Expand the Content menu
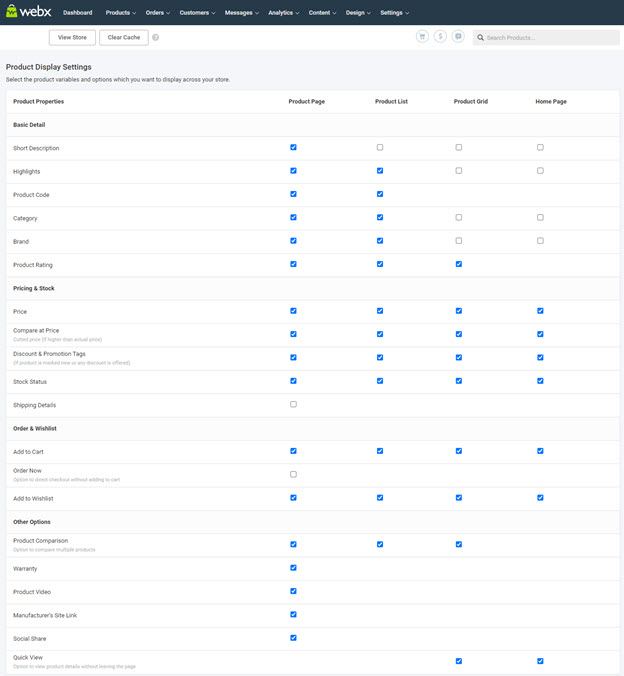This screenshot has width=624, height=676. point(323,13)
